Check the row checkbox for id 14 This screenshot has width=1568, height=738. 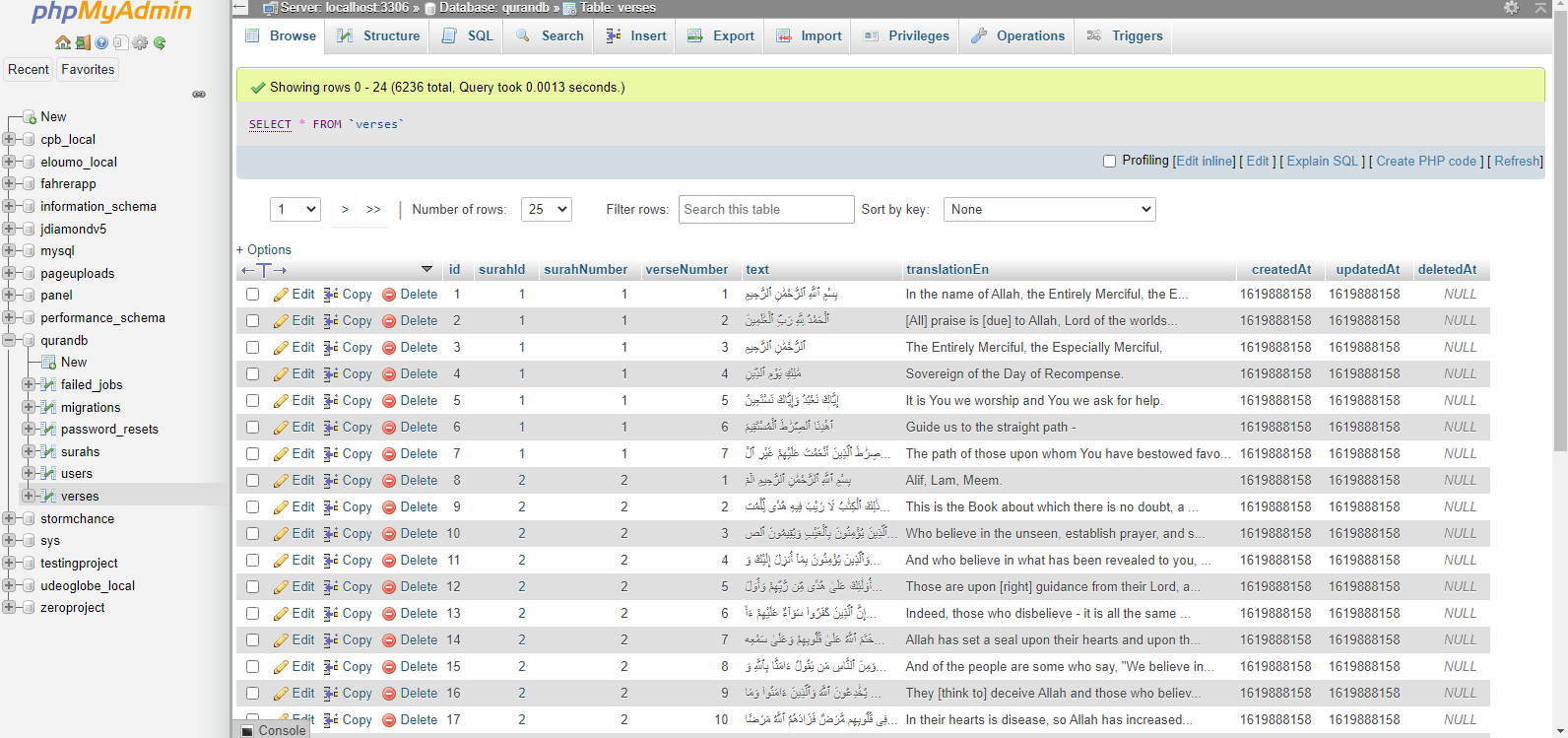[x=253, y=640]
